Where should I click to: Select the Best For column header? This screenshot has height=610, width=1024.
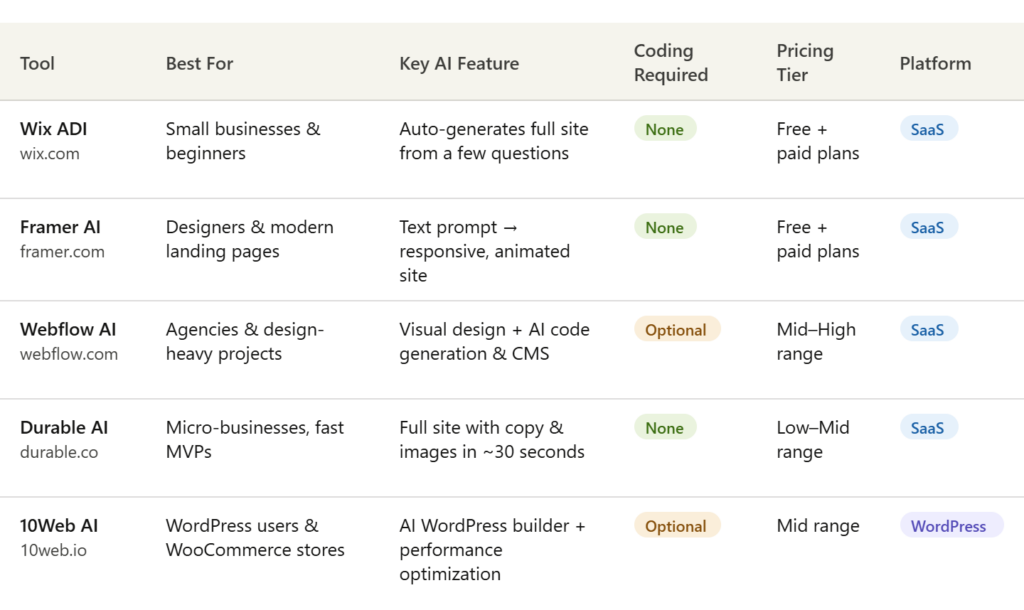[199, 63]
